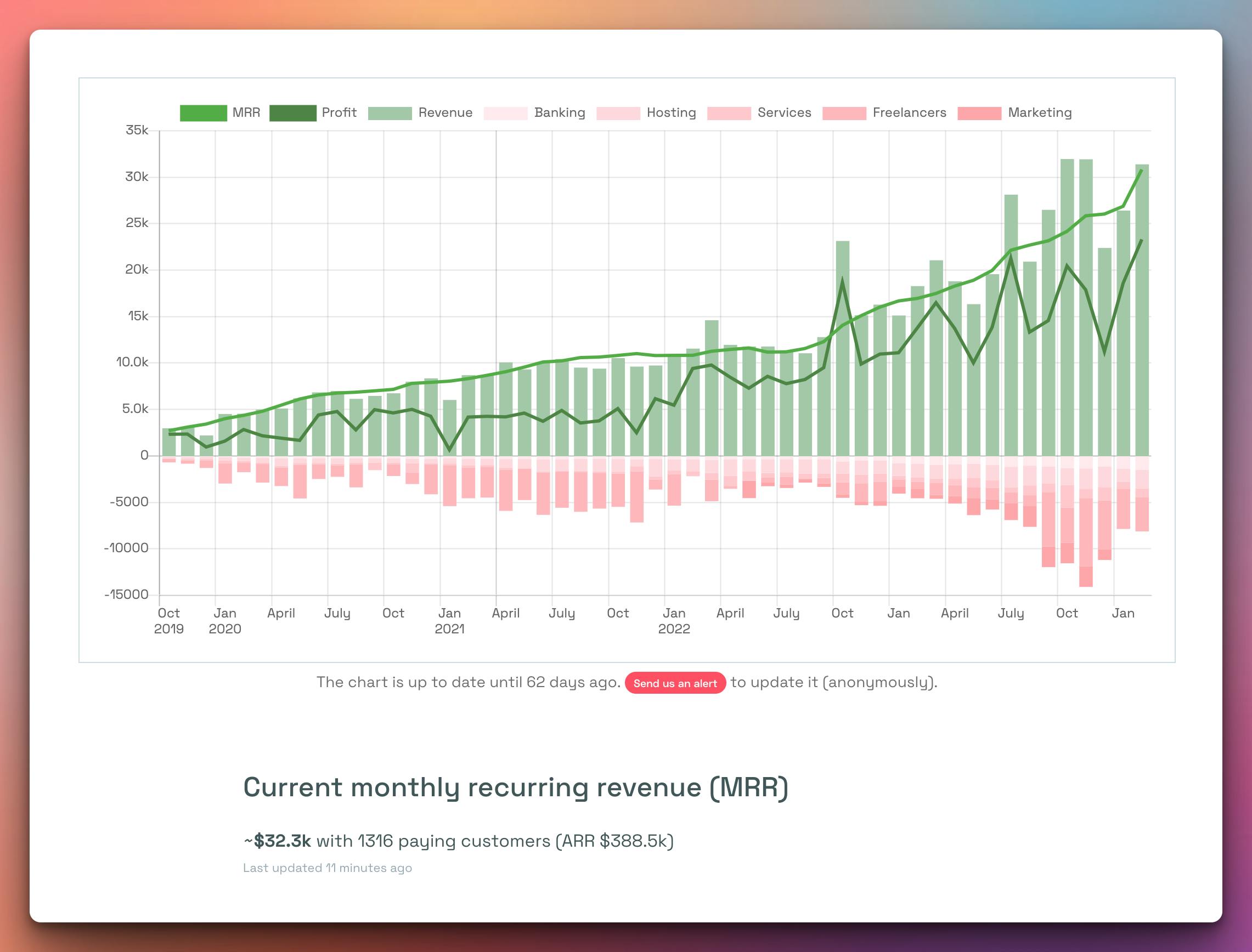Viewport: 1252px width, 952px height.
Task: Click the MRR legend color swatch
Action: tap(204, 113)
